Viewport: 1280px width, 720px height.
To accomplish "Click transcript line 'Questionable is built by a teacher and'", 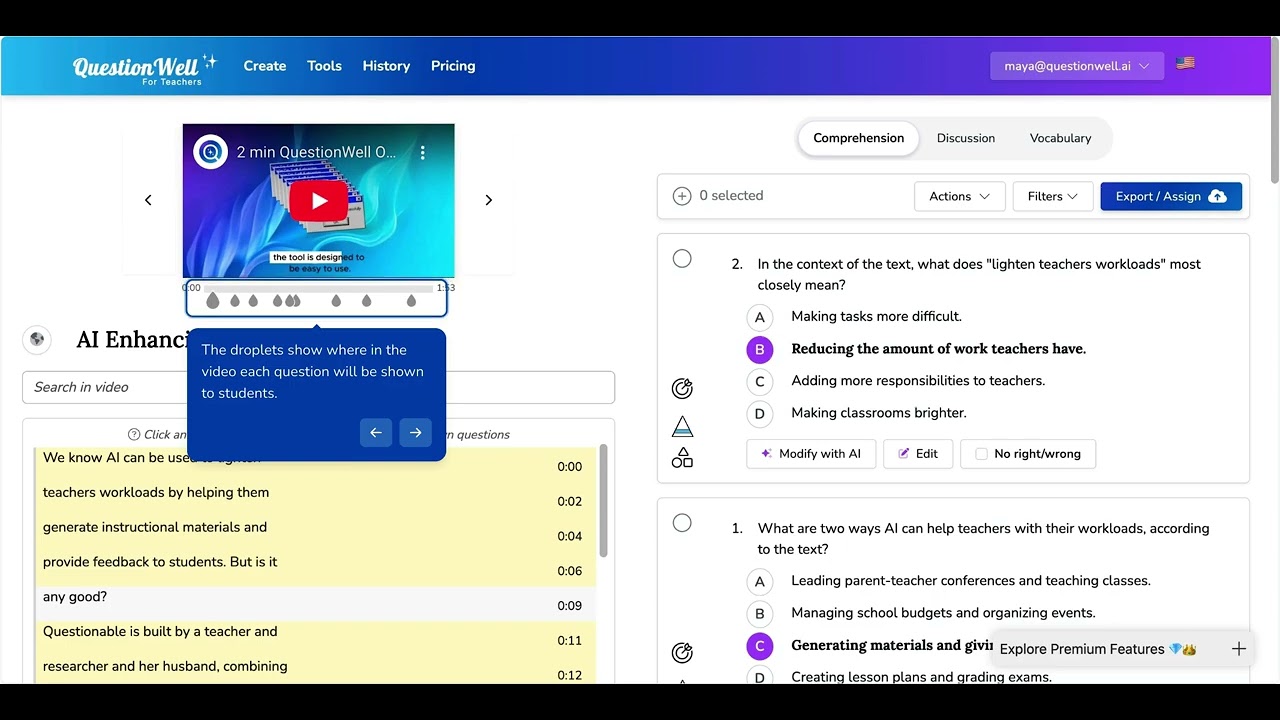I will 160,632.
